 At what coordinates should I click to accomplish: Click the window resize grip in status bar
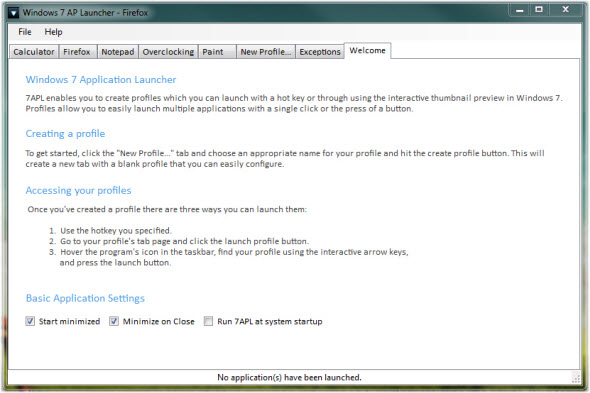click(x=576, y=378)
